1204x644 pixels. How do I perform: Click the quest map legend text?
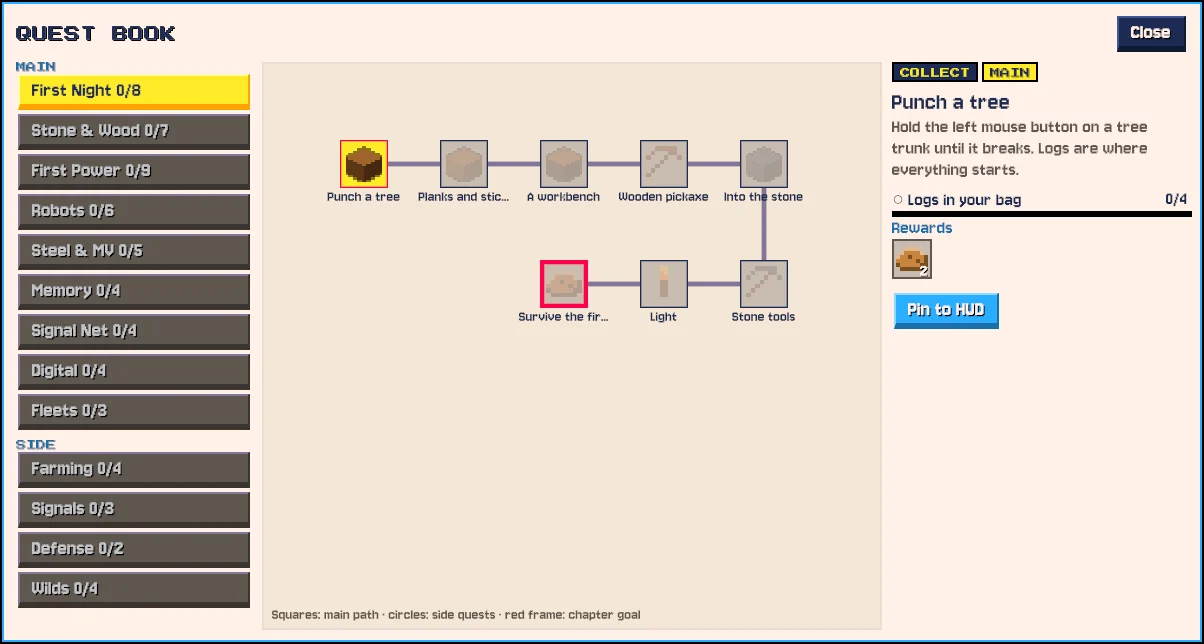456,615
